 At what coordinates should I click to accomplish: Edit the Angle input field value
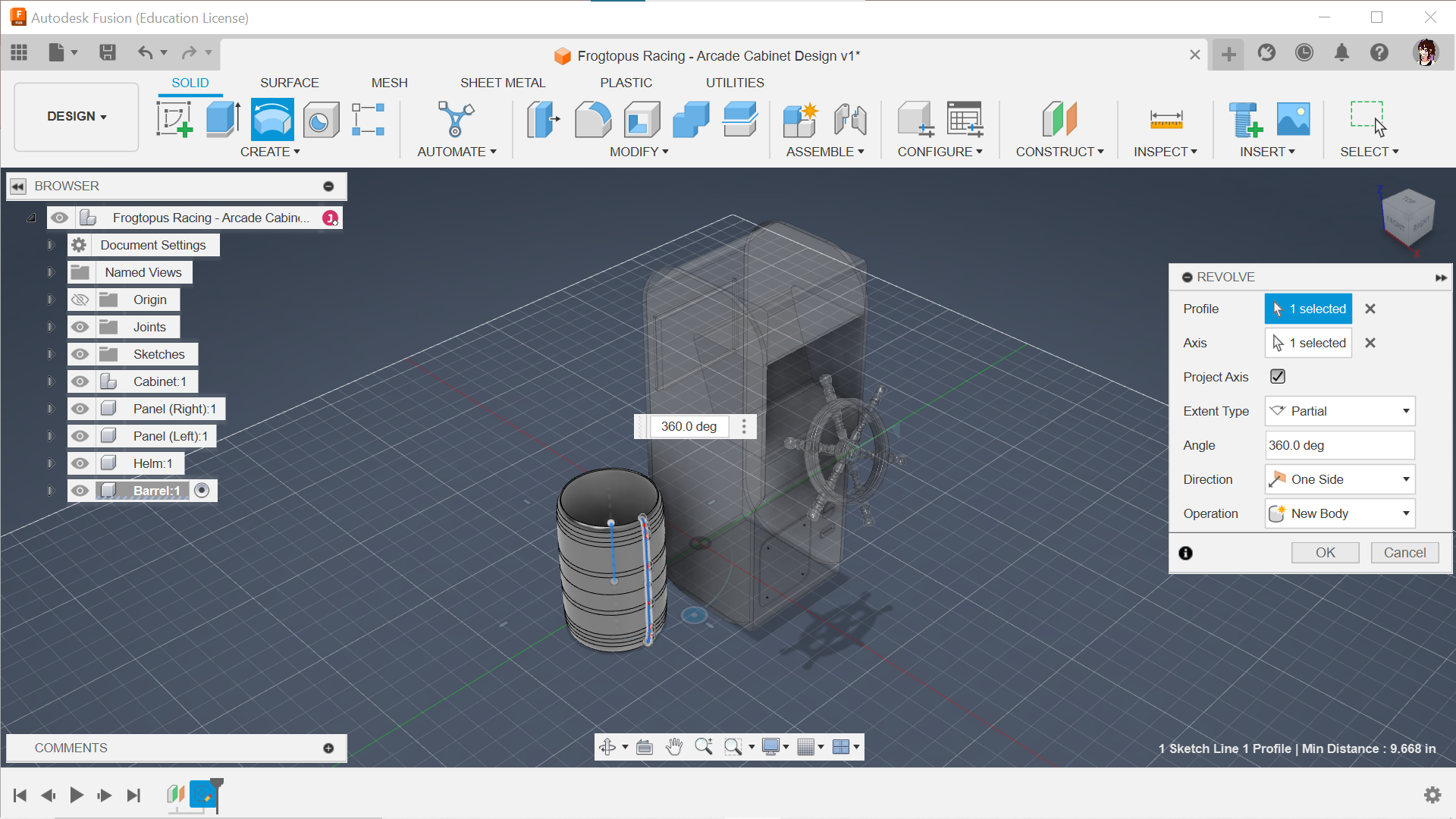tap(1337, 445)
